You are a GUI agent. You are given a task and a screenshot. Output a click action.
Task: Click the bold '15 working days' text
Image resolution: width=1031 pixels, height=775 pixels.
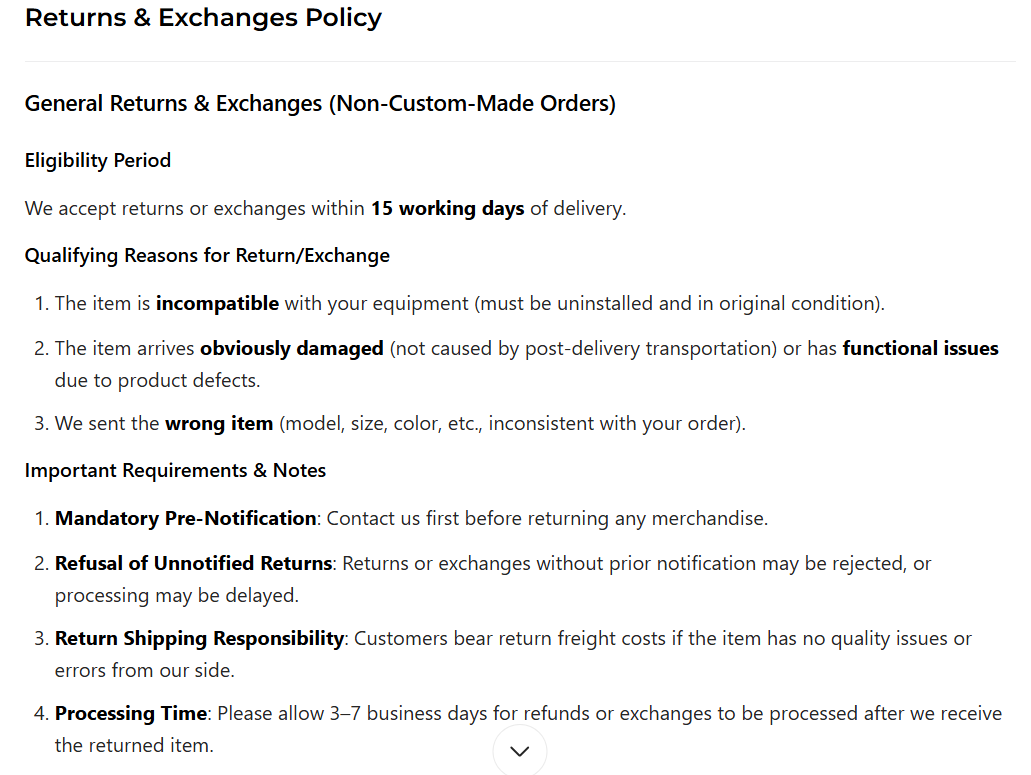click(447, 209)
